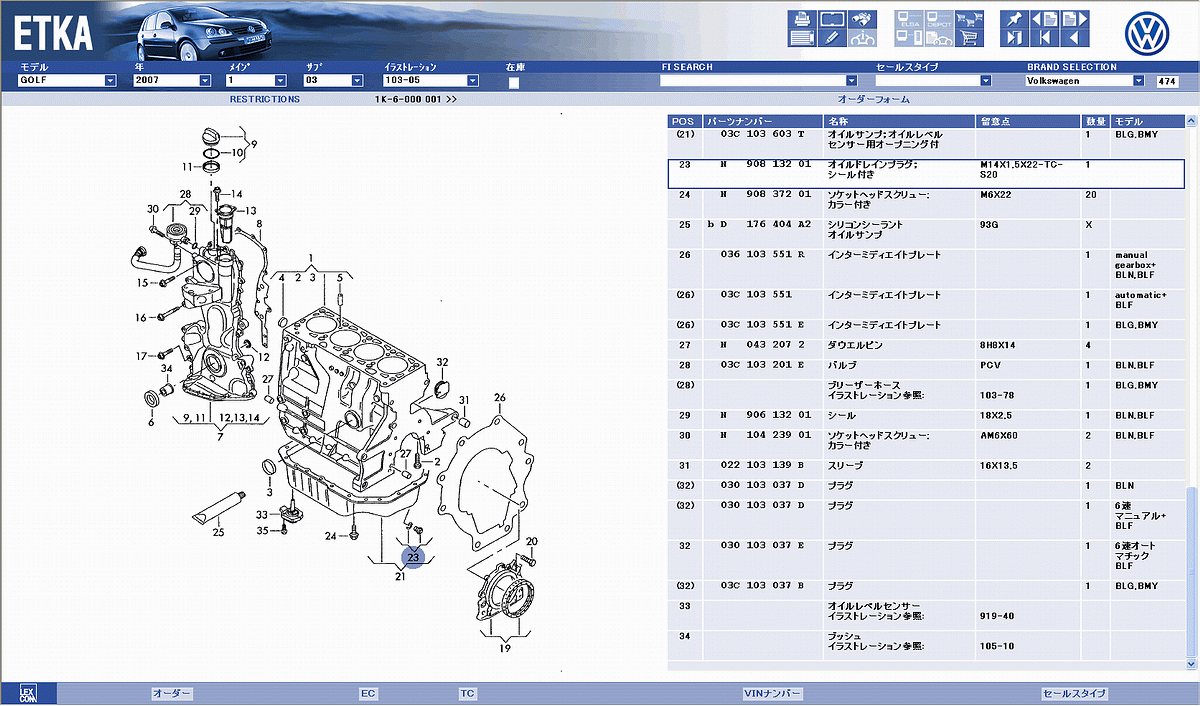Open search with the binoculars icon

click(861, 18)
